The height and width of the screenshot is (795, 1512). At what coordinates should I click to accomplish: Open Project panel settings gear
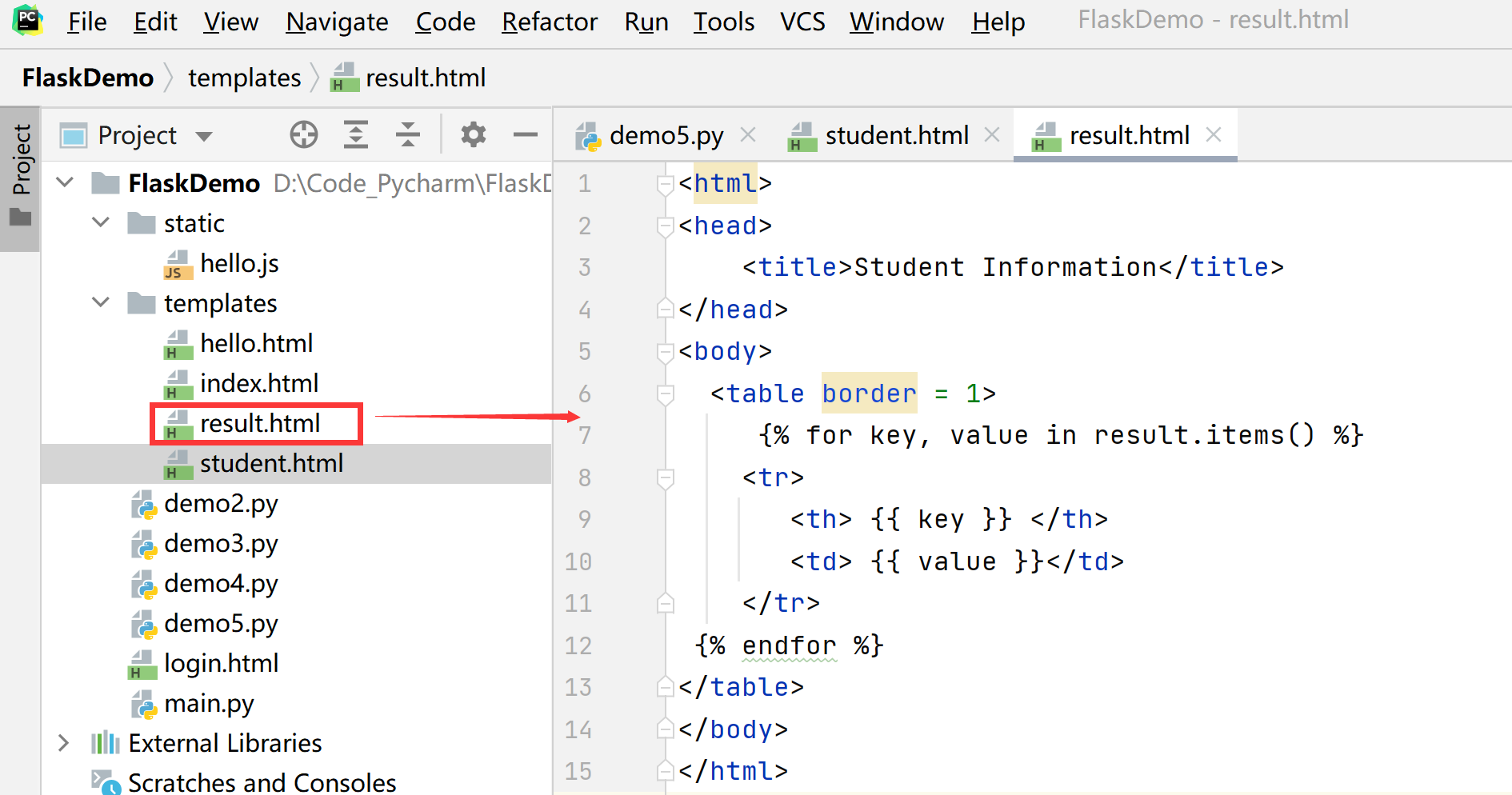coord(473,135)
